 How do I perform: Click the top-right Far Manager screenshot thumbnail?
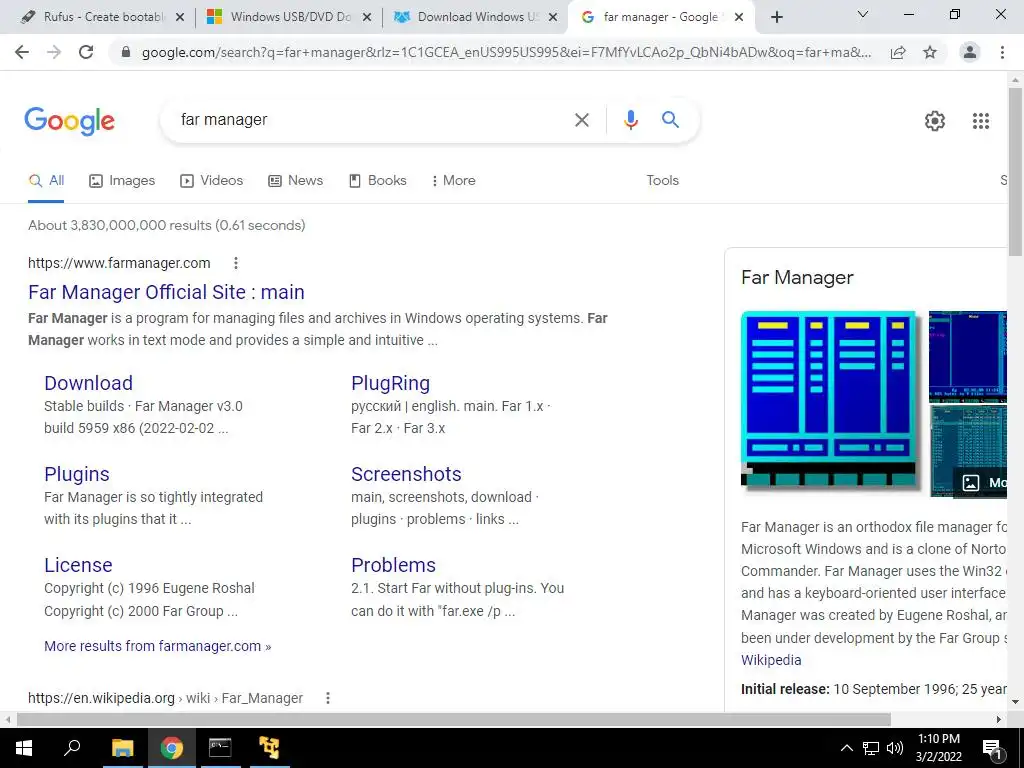coord(968,356)
